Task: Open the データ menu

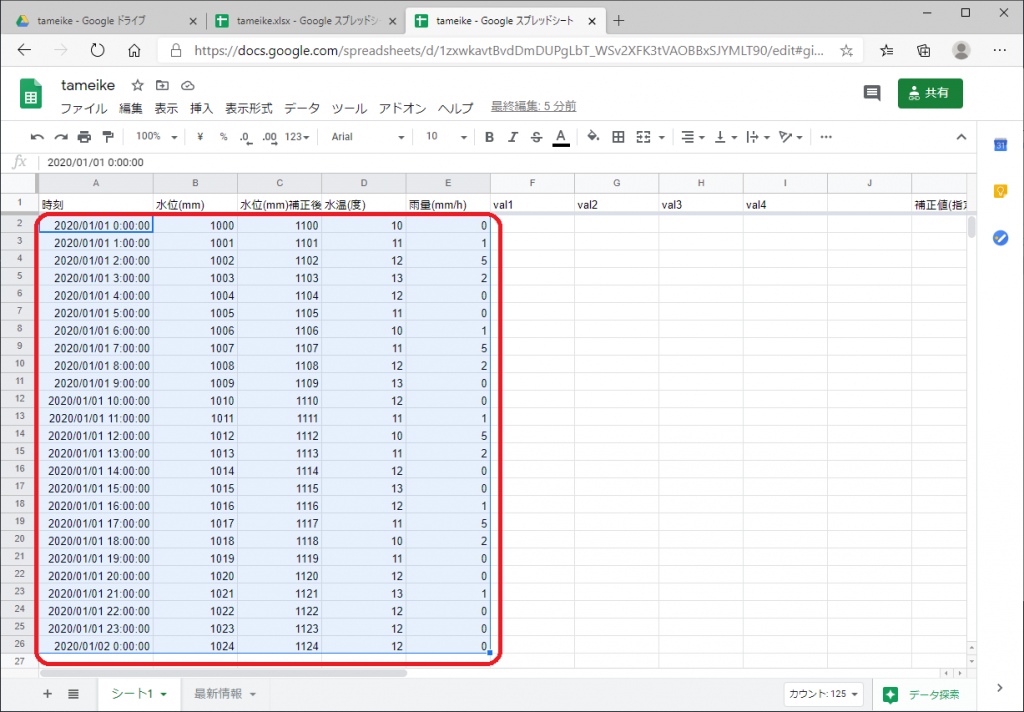Action: (302, 108)
